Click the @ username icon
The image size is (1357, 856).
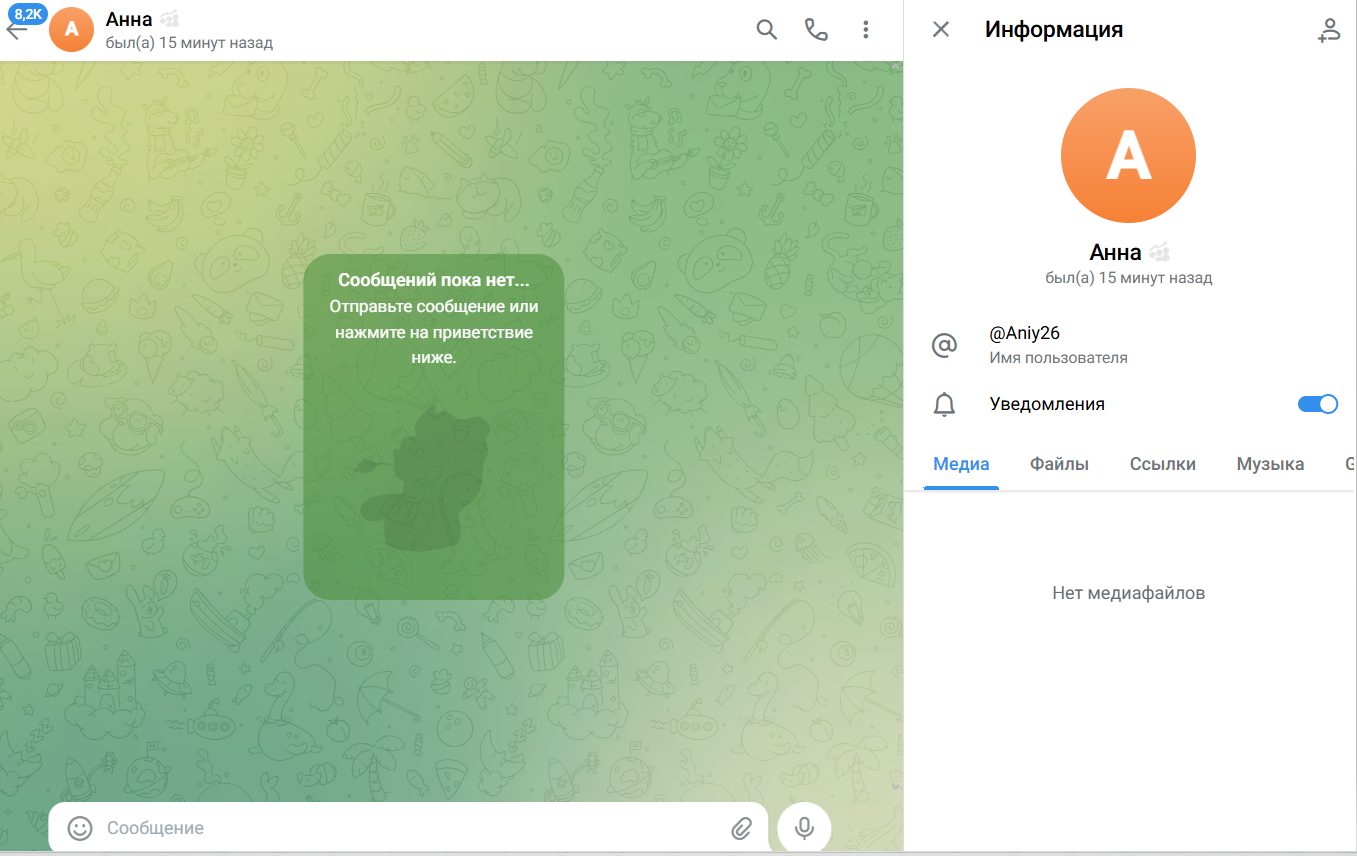944,345
